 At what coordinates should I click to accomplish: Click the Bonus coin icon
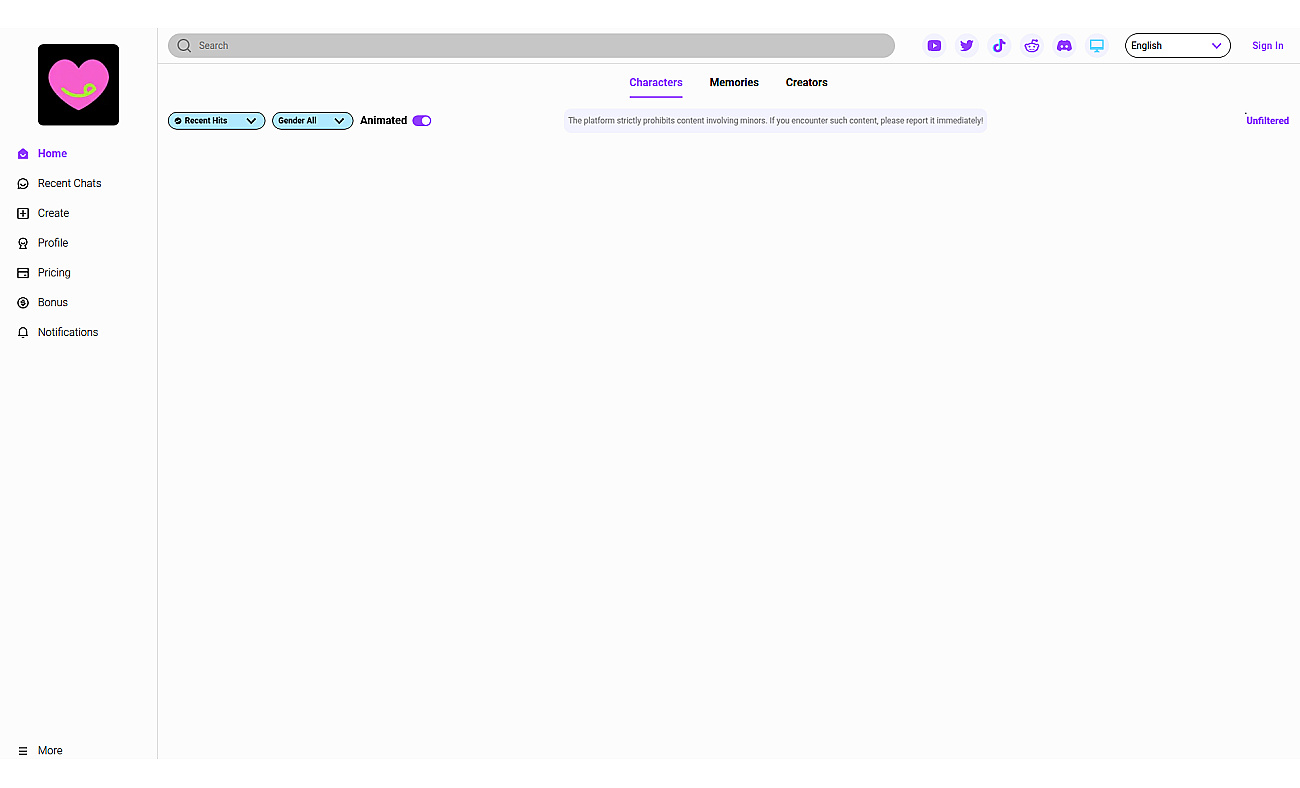point(23,303)
